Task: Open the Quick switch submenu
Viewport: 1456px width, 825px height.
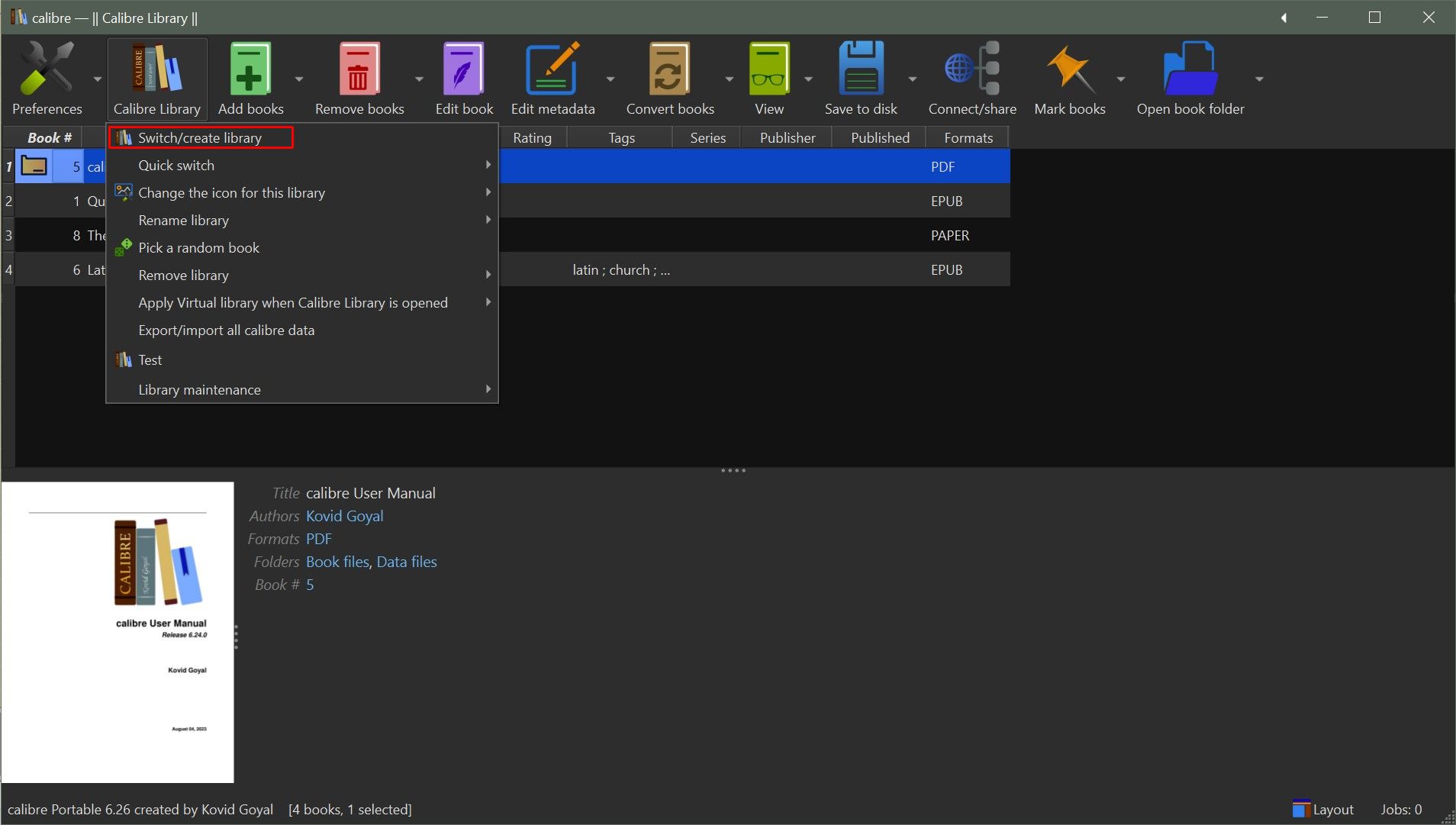Action: (302, 165)
